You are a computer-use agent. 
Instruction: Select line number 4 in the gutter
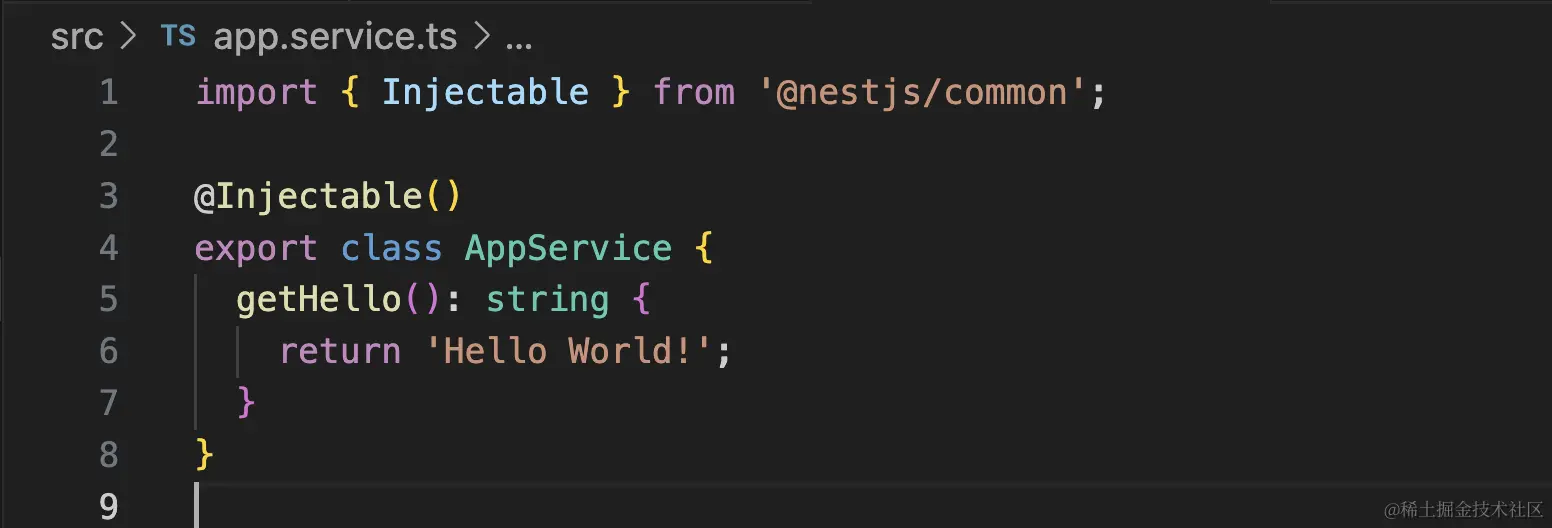pyautogui.click(x=108, y=248)
